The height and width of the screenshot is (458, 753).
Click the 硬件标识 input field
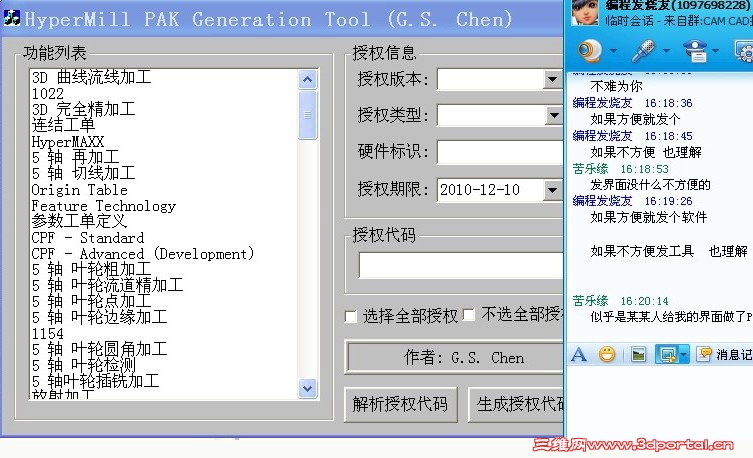(499, 153)
